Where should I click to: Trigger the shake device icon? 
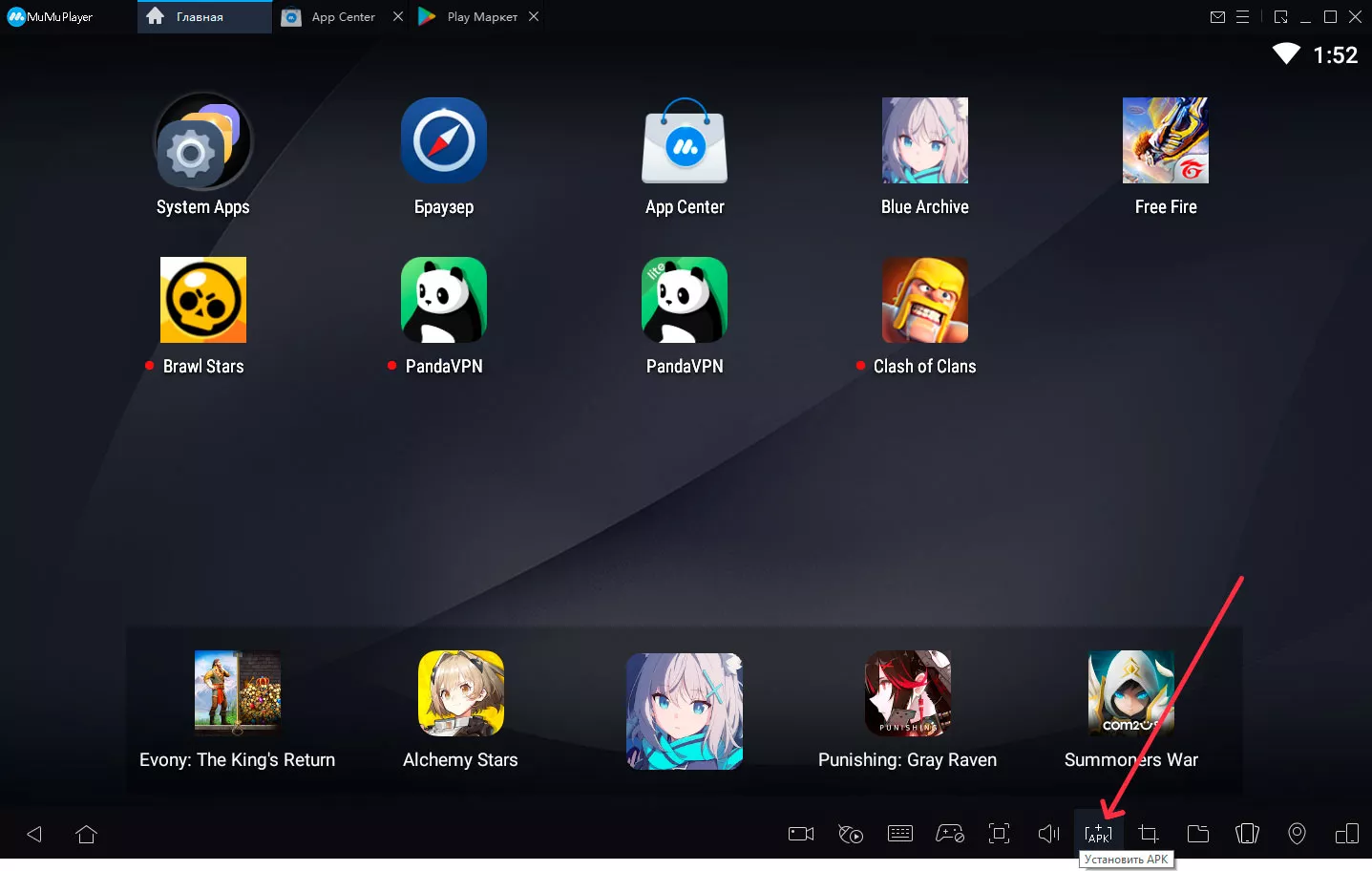pyautogui.click(x=1248, y=834)
